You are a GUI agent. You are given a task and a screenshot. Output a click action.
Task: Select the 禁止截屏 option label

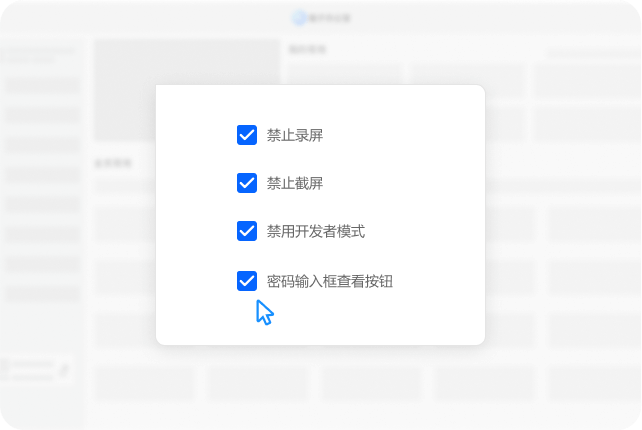point(295,183)
